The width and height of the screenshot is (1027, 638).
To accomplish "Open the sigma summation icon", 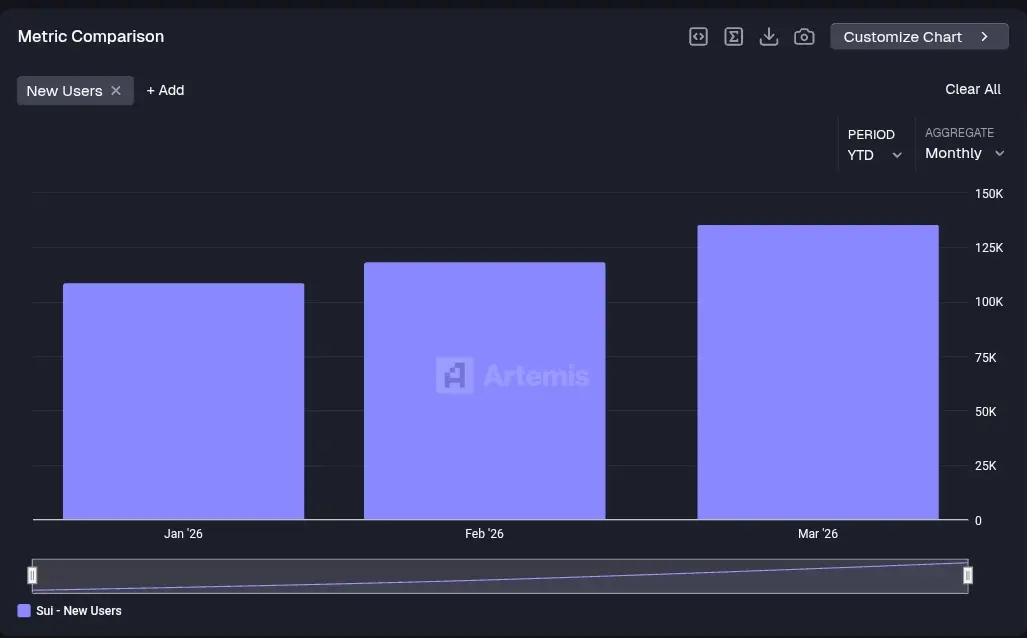I will point(734,37).
